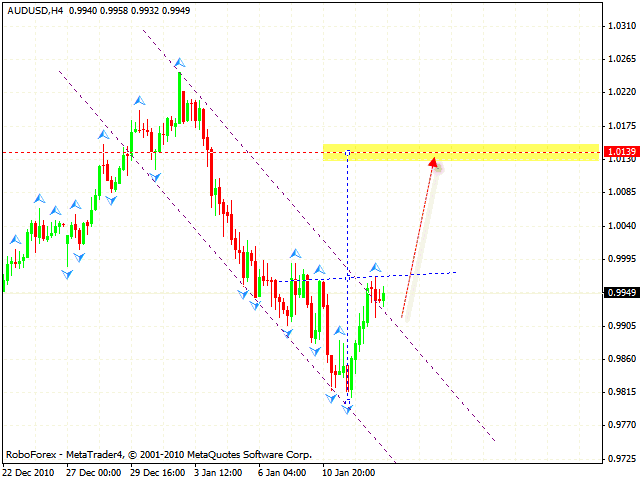Image resolution: width=640 pixels, height=480 pixels.
Task: Click the 6 Jan 04:00 time label
Action: [282, 473]
